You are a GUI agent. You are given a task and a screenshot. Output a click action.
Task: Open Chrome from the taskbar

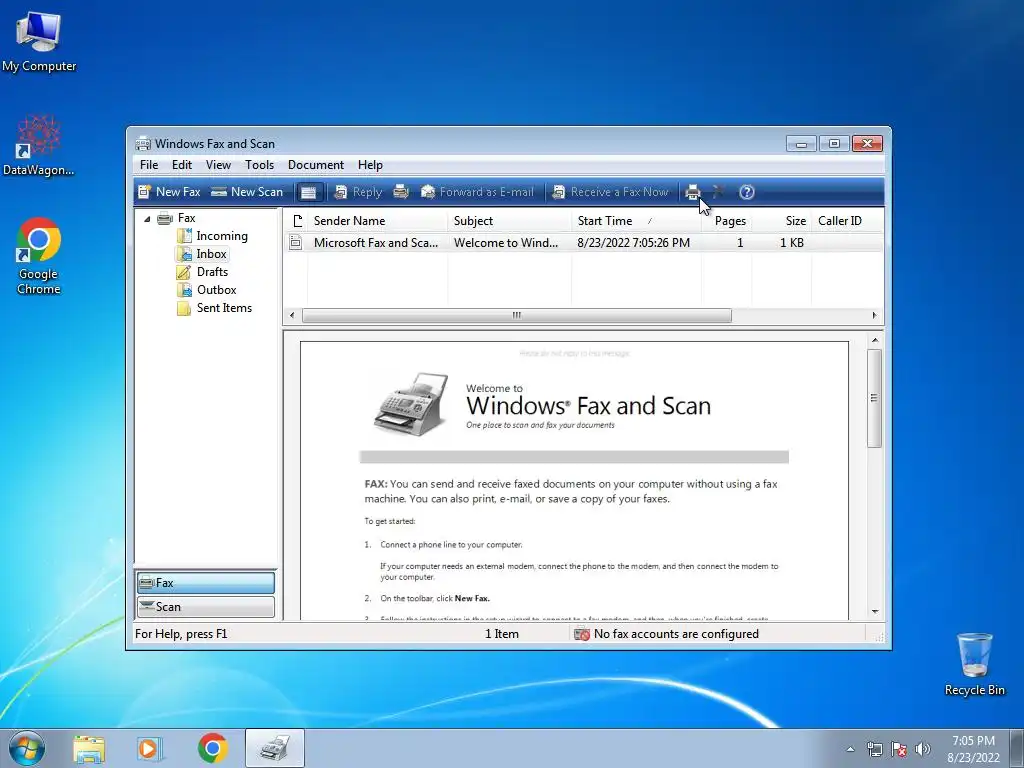[x=212, y=748]
